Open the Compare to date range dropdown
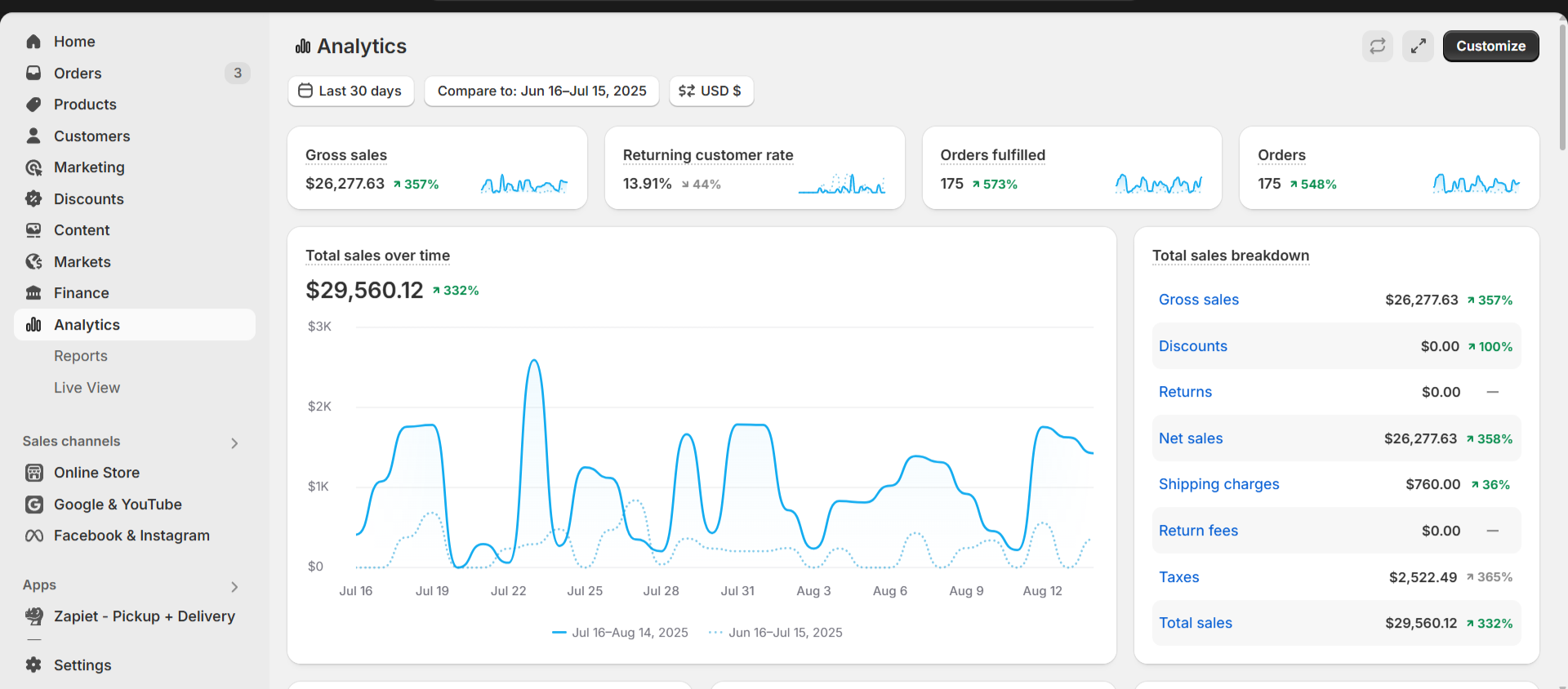The height and width of the screenshot is (689, 1568). click(542, 91)
